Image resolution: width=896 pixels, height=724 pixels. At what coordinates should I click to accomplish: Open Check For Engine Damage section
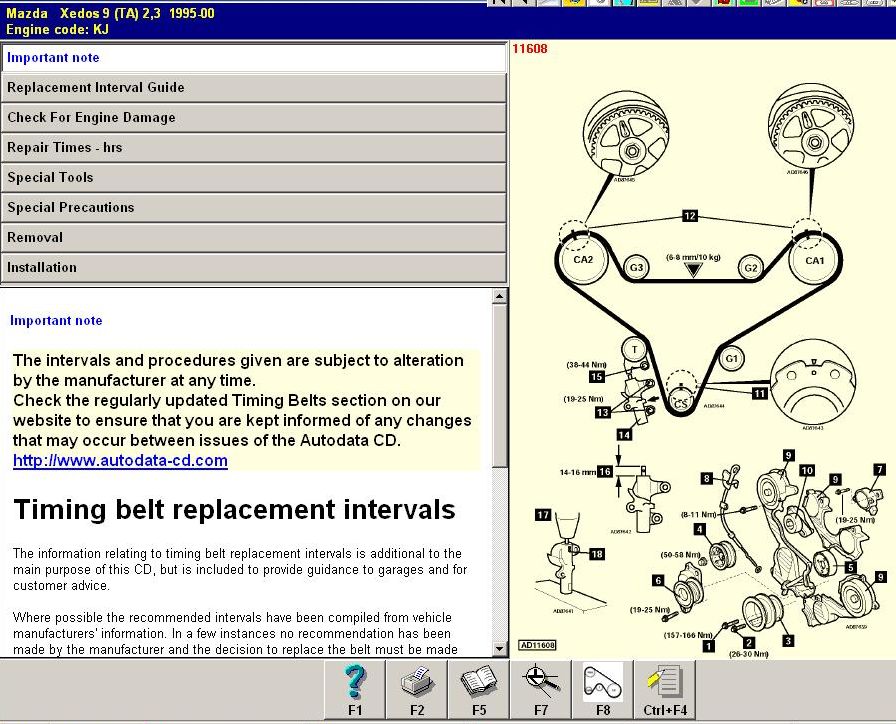(254, 117)
